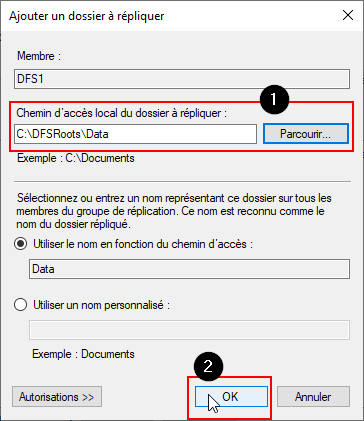The height and width of the screenshot is (421, 364).
Task: Click the 'Exemple : C:\Documents' hint text
Action: [x=76, y=158]
